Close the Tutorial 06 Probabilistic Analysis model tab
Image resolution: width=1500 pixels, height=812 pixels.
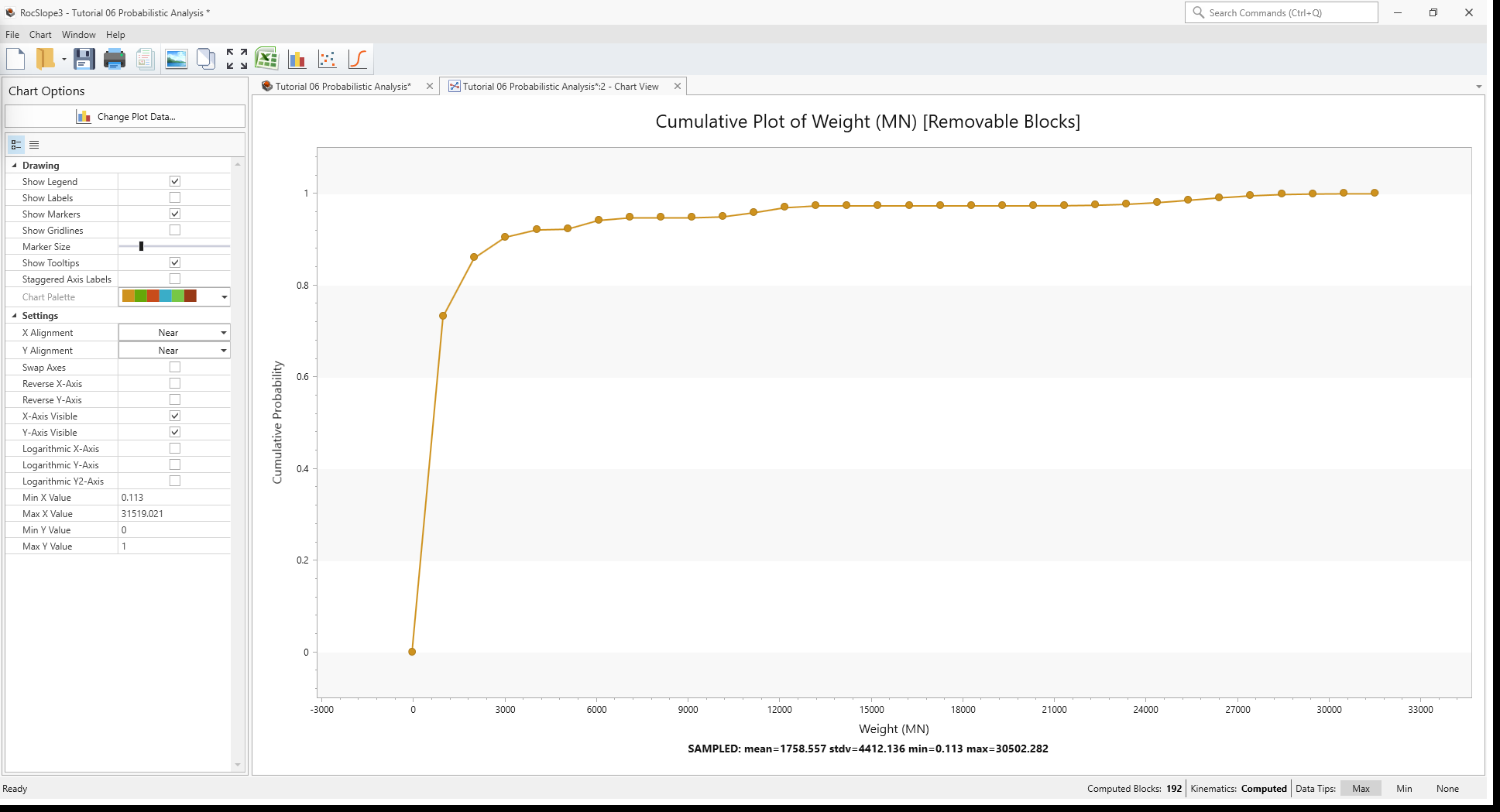point(430,87)
